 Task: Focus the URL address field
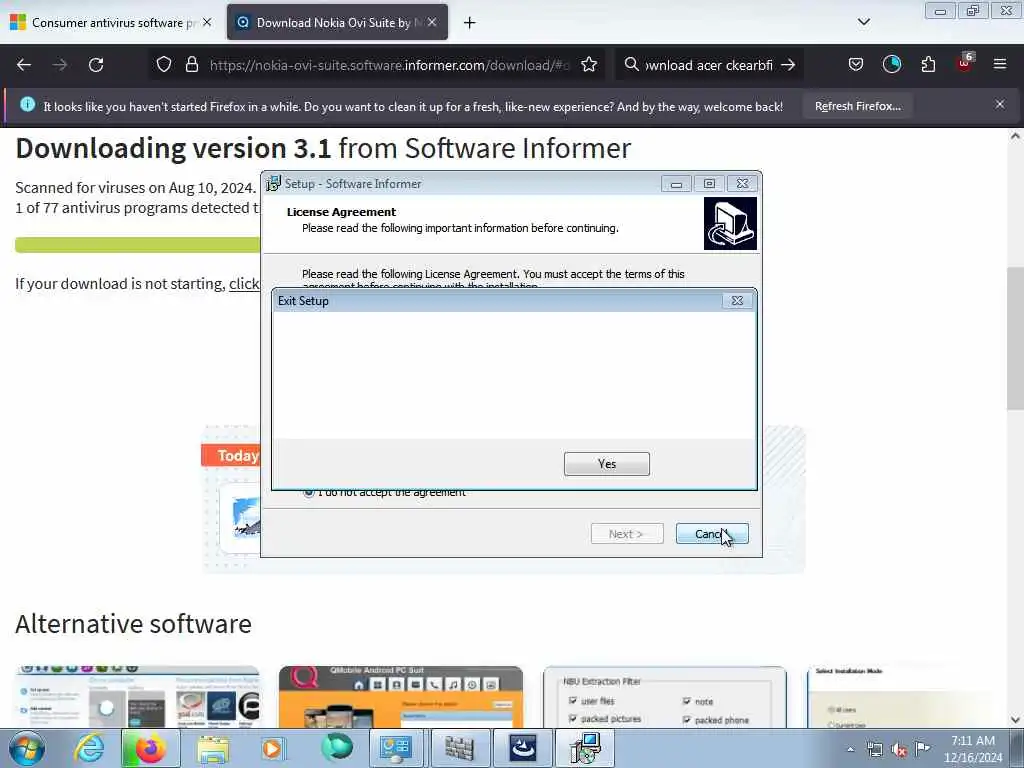click(x=389, y=65)
